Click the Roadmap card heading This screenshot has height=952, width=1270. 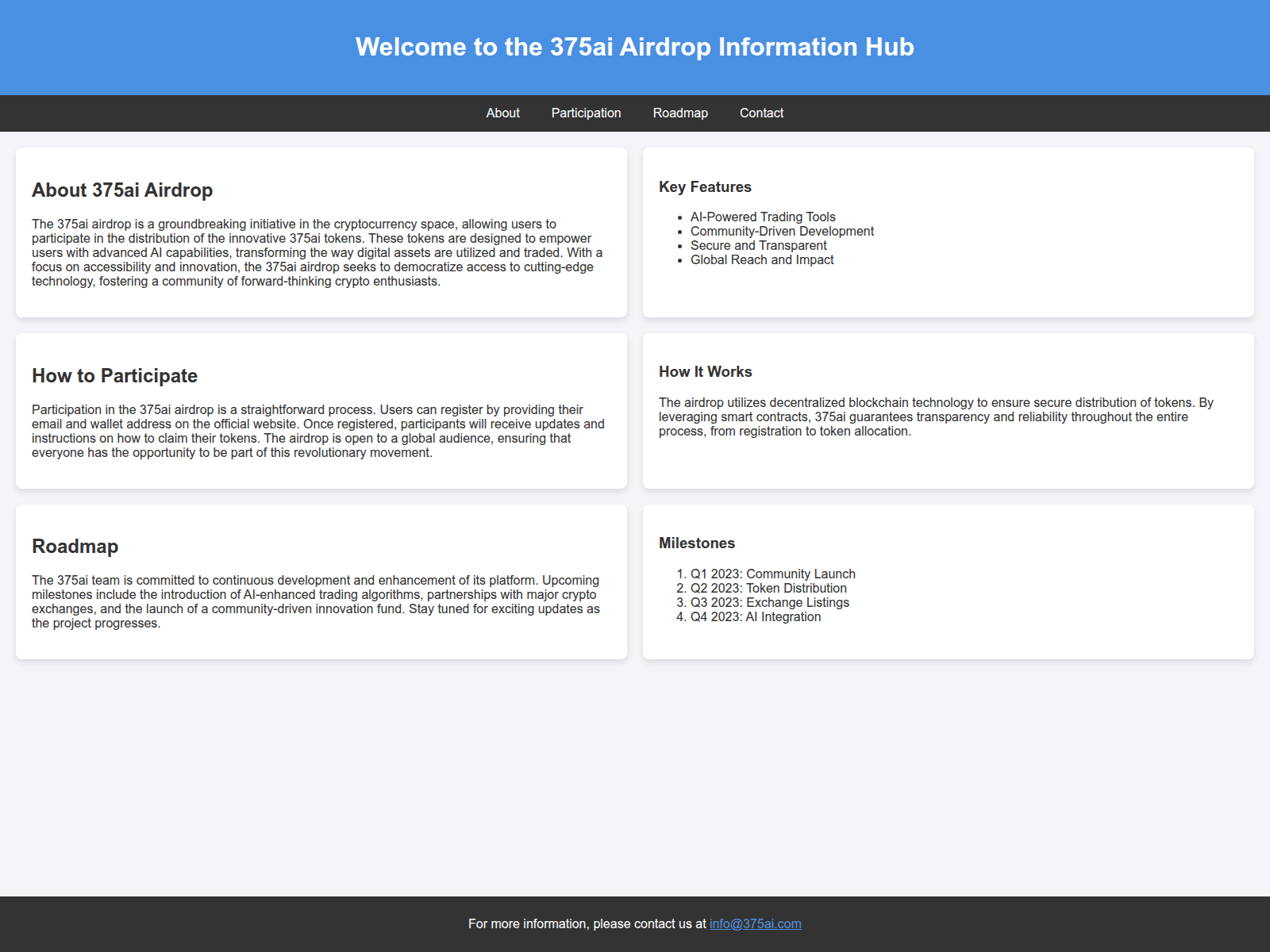(75, 546)
